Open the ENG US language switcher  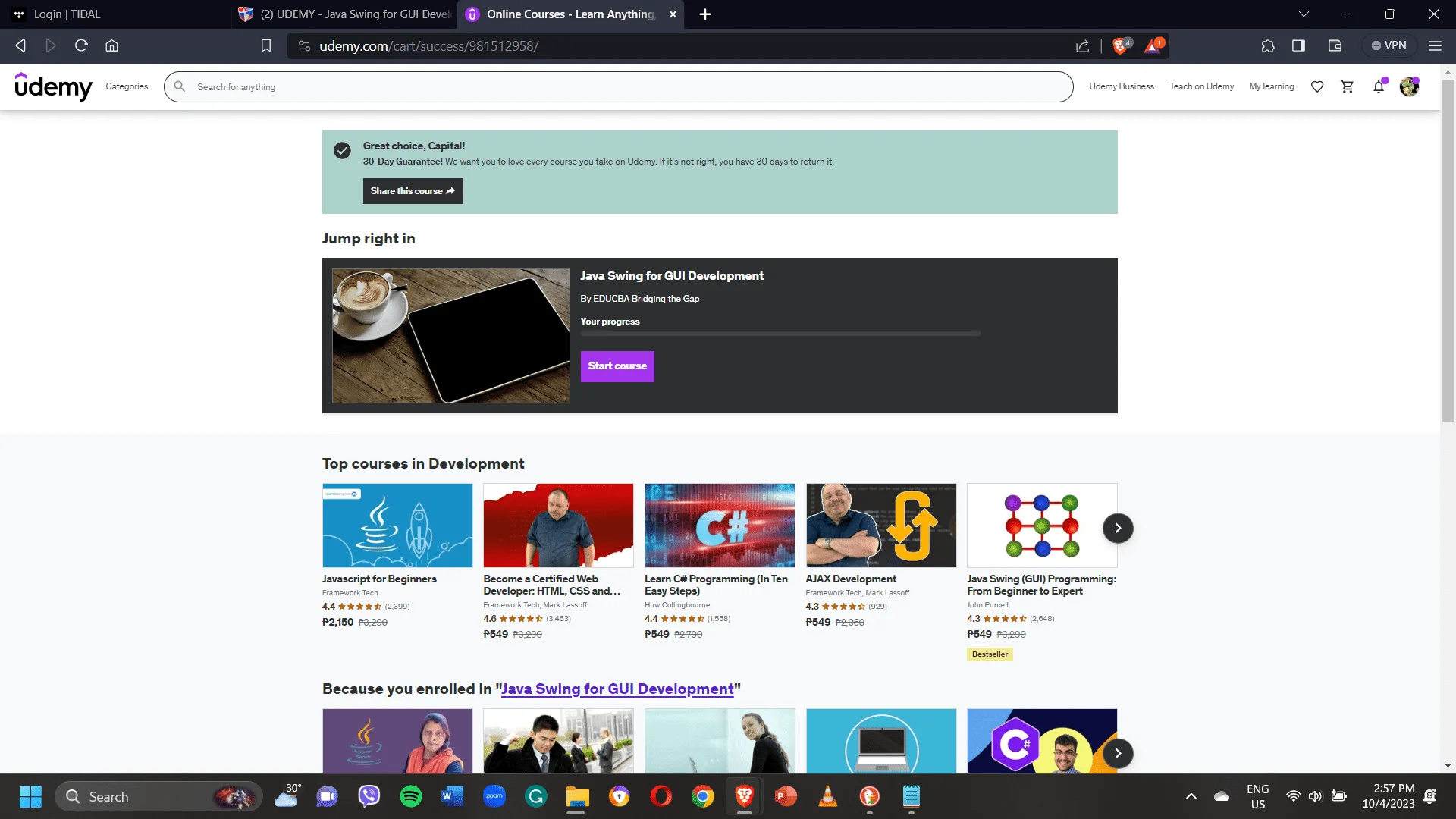coord(1258,796)
